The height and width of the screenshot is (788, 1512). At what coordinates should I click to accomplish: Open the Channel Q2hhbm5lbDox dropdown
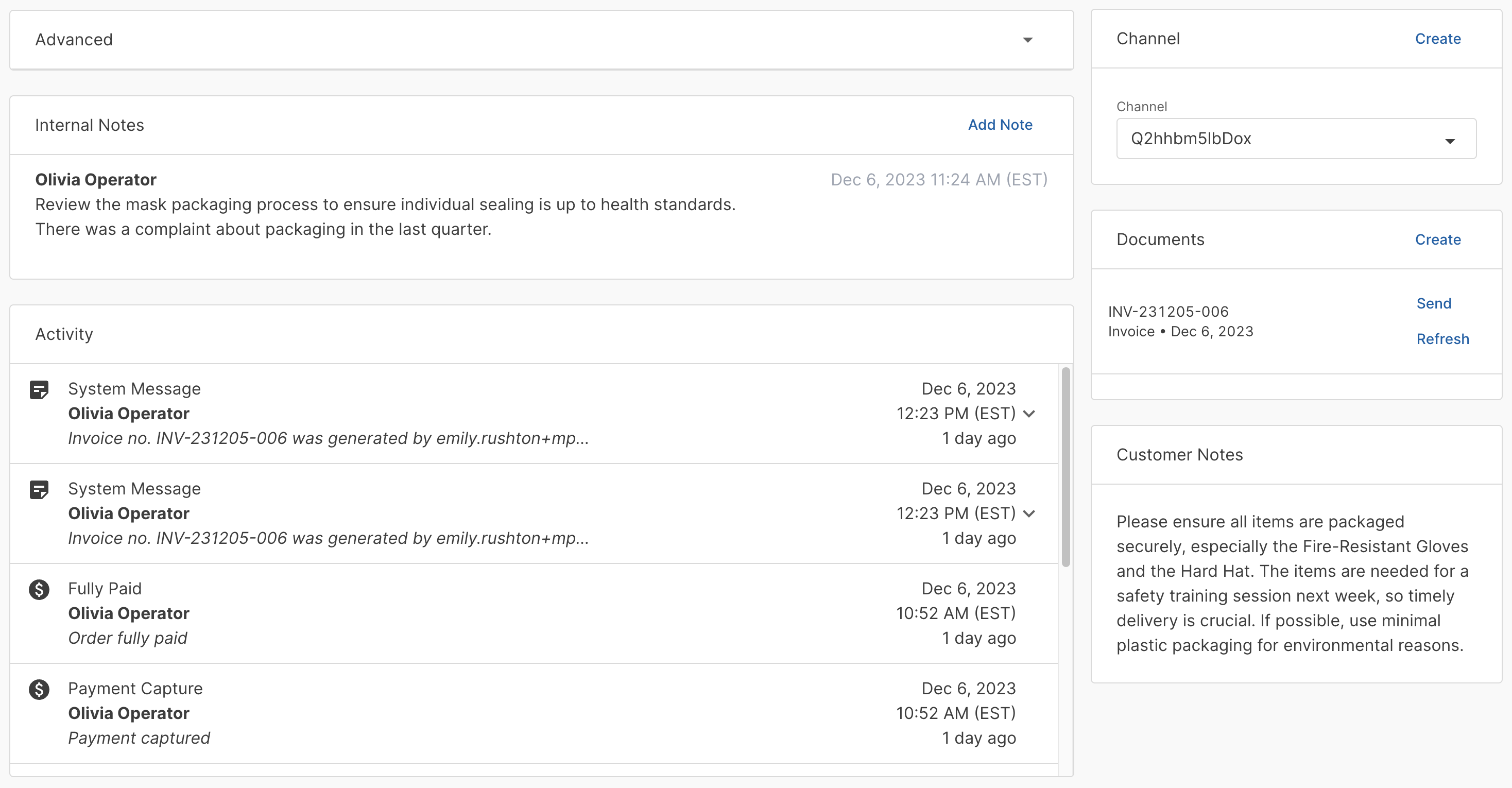tap(1295, 139)
